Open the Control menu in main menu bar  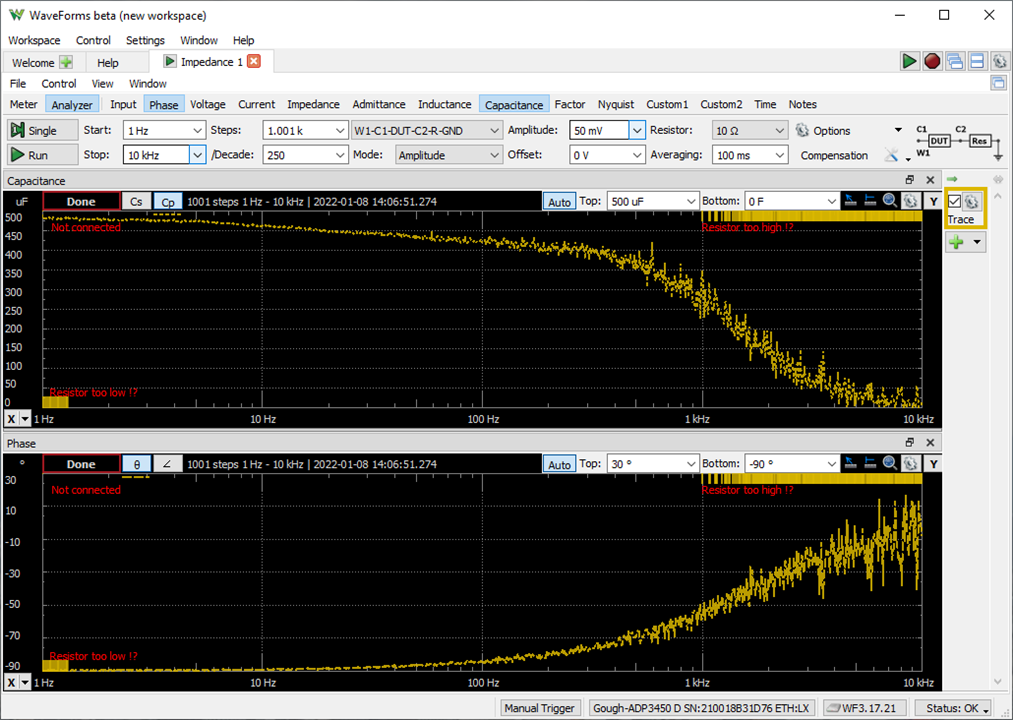coord(93,40)
